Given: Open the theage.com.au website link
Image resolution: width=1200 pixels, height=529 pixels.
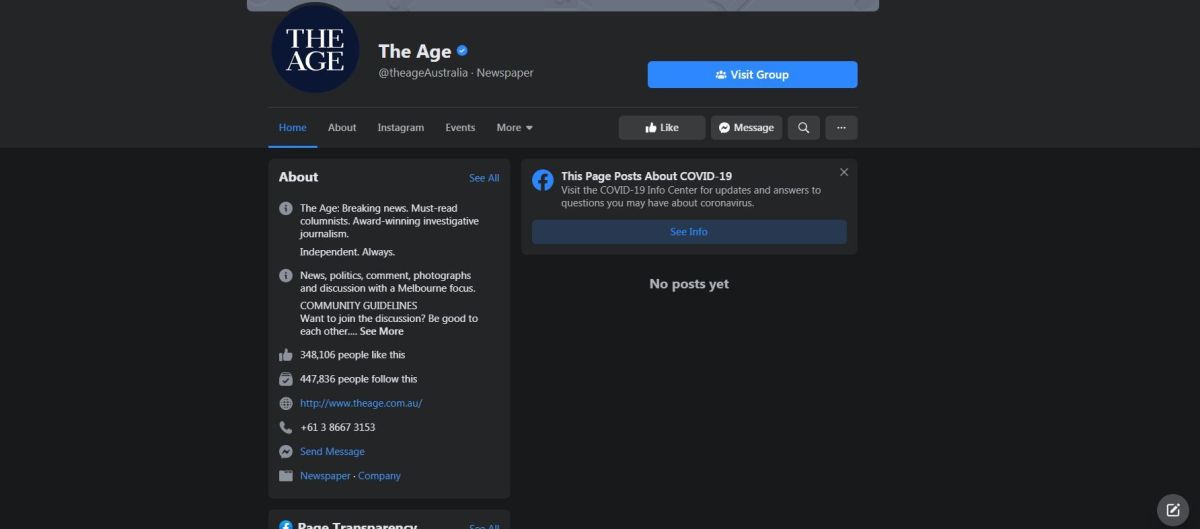Looking at the screenshot, I should pos(361,403).
